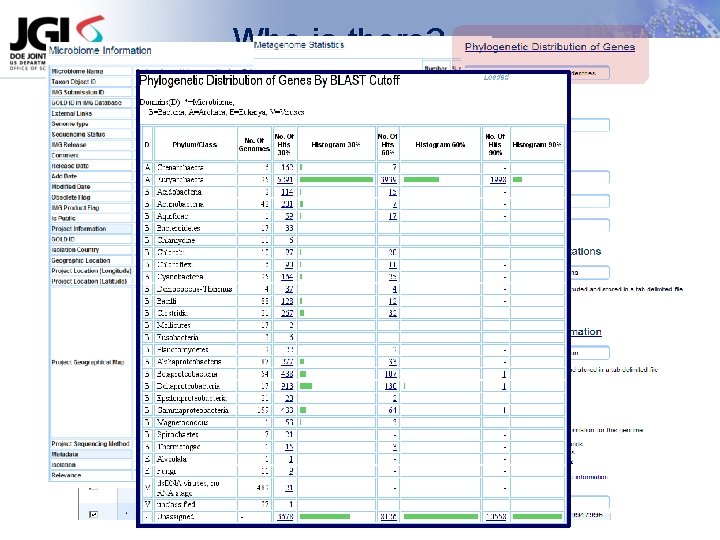The width and height of the screenshot is (720, 540).
Task: Open Euryarchaeota 90% hits count link
Action: click(x=498, y=180)
